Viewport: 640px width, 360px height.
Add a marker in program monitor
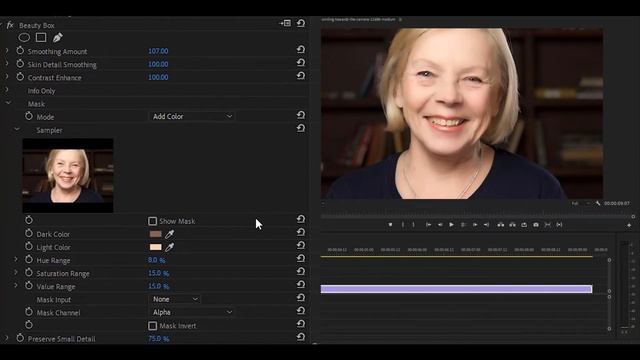(390, 224)
